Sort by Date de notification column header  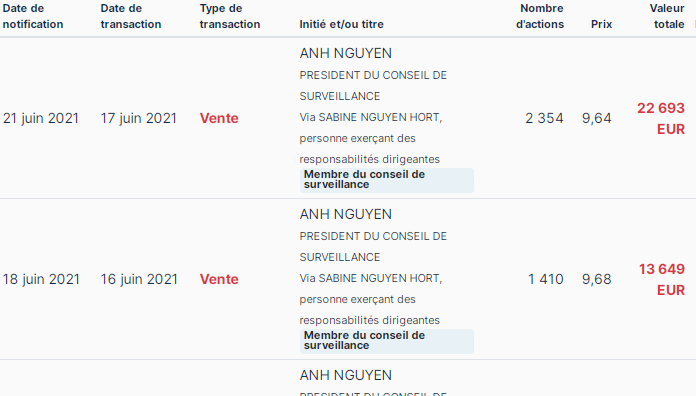pos(33,16)
